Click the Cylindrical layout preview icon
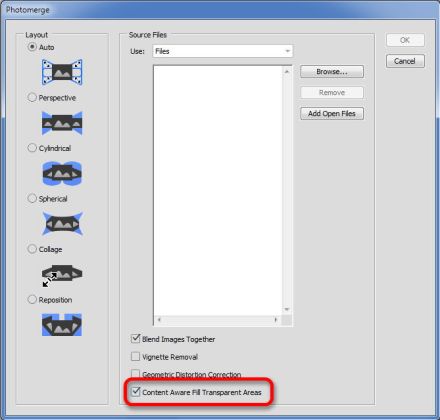Image resolution: width=440 pixels, height=420 pixels. click(x=62, y=173)
